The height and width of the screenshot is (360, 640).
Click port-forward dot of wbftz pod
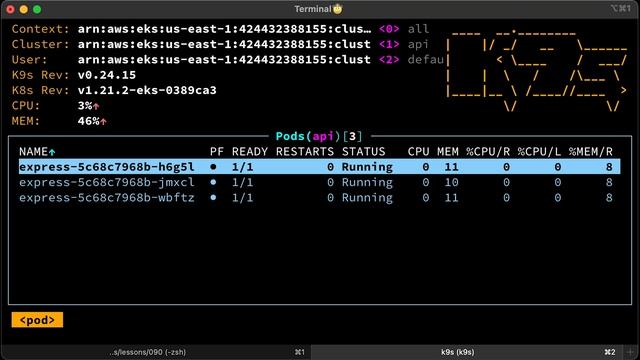[213, 198]
